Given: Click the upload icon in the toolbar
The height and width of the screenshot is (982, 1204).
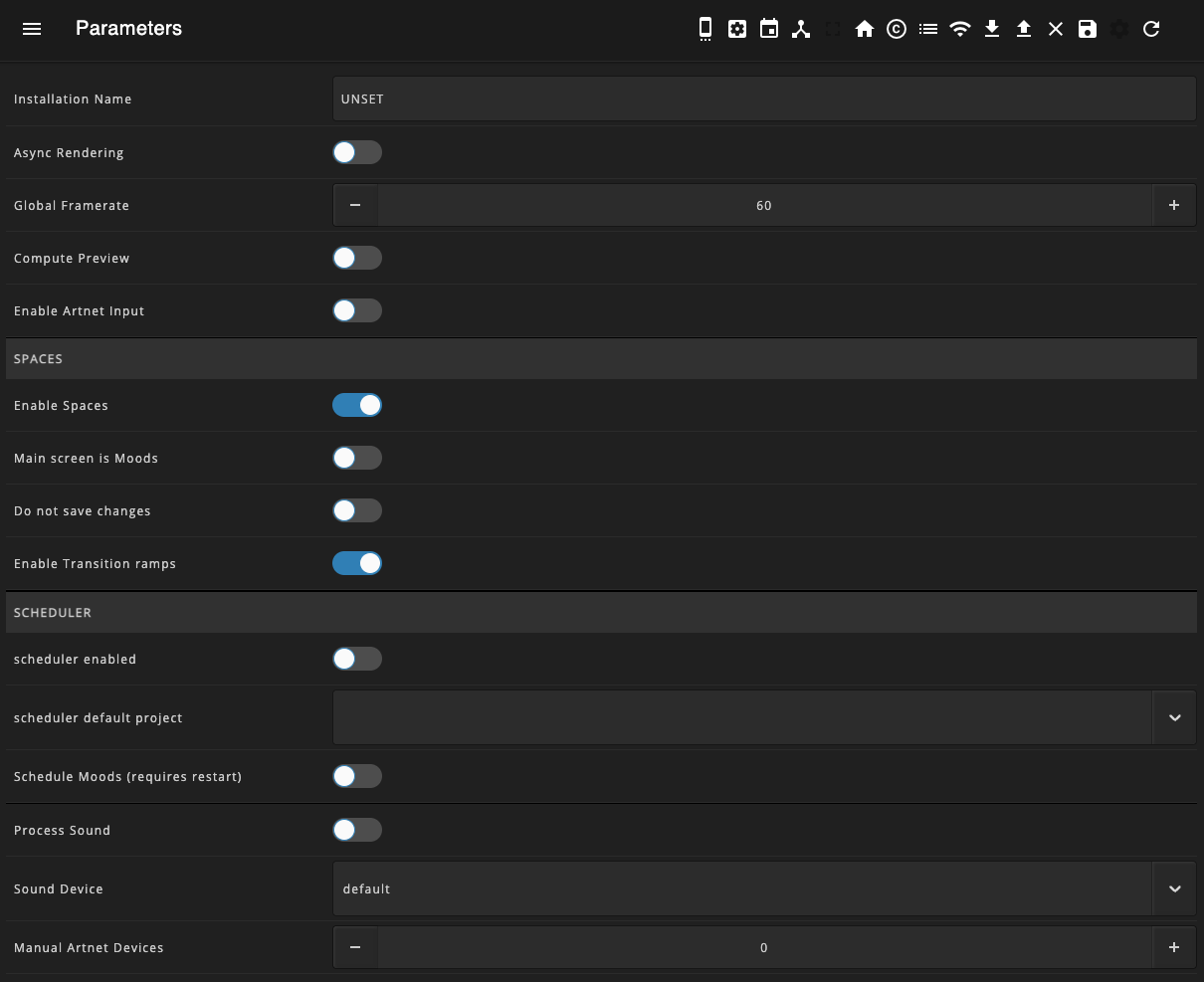Looking at the screenshot, I should pos(1023,29).
